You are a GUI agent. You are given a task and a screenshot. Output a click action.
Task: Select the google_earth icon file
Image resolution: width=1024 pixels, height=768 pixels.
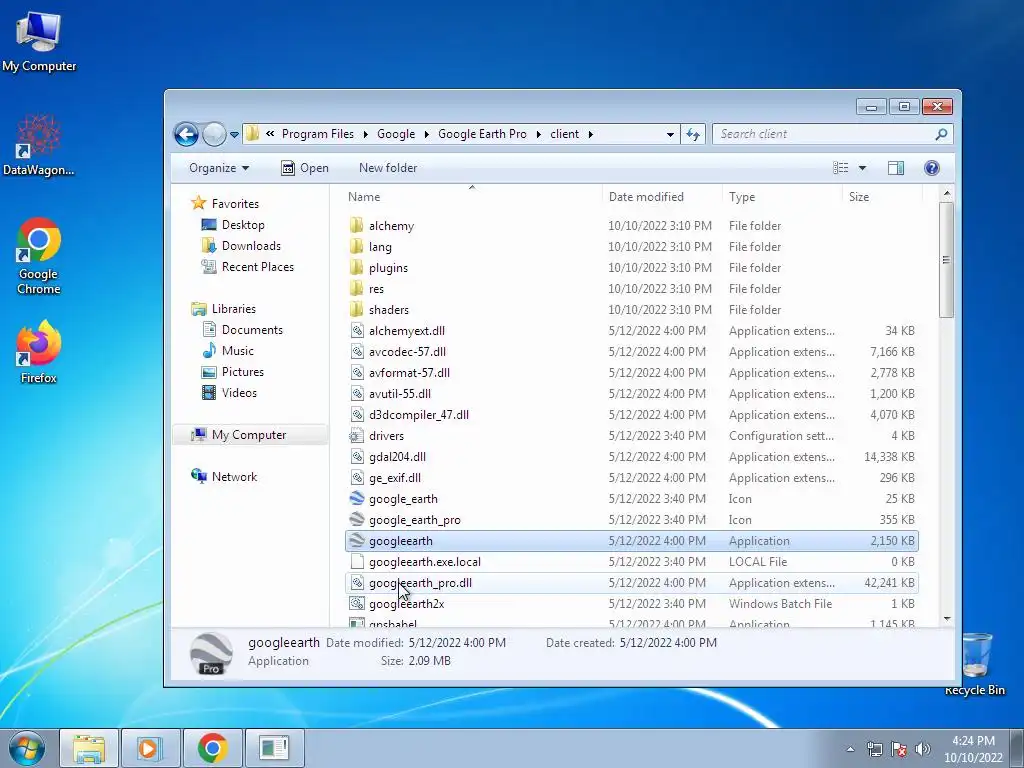[x=357, y=498]
